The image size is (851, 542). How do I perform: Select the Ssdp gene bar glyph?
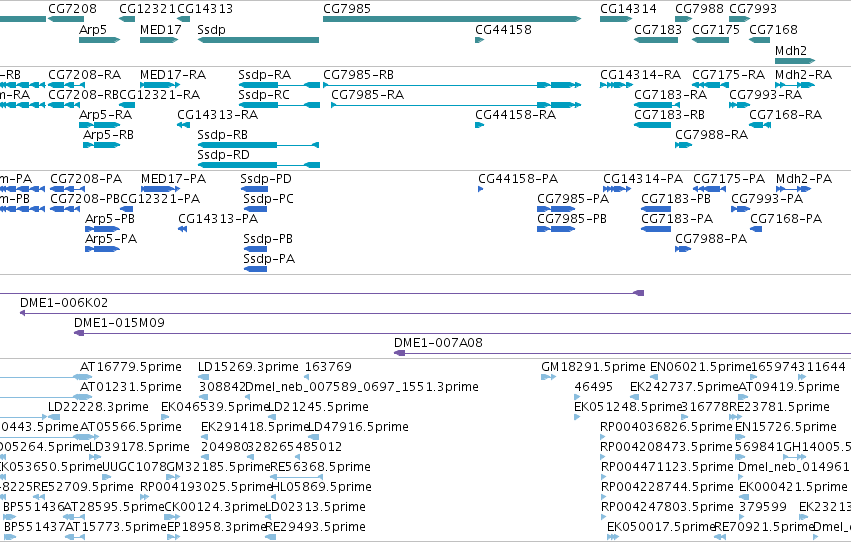click(x=258, y=40)
